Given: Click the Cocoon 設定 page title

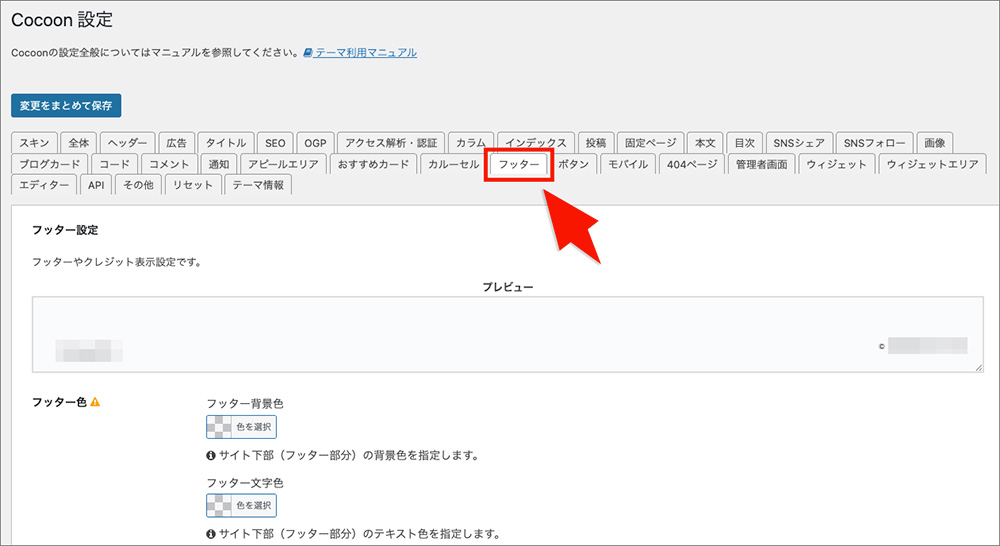Looking at the screenshot, I should point(62,20).
